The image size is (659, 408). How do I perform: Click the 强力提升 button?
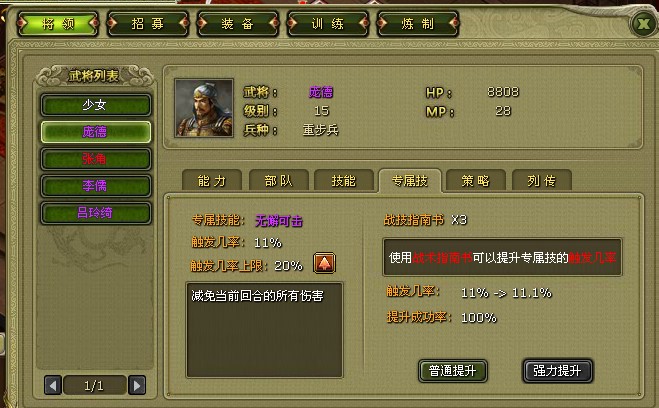(x=557, y=371)
